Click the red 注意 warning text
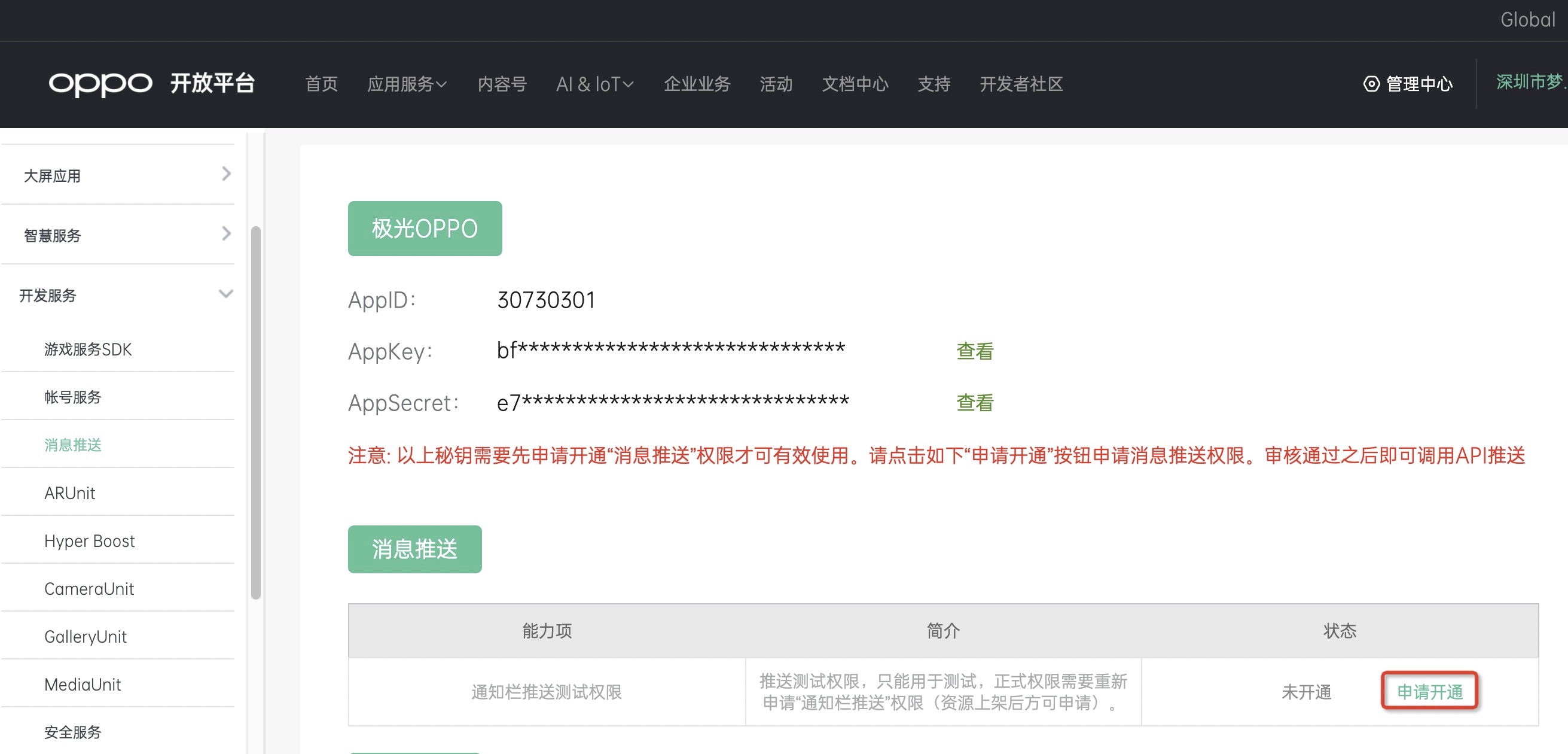Viewport: 1568px width, 754px height. 936,455
